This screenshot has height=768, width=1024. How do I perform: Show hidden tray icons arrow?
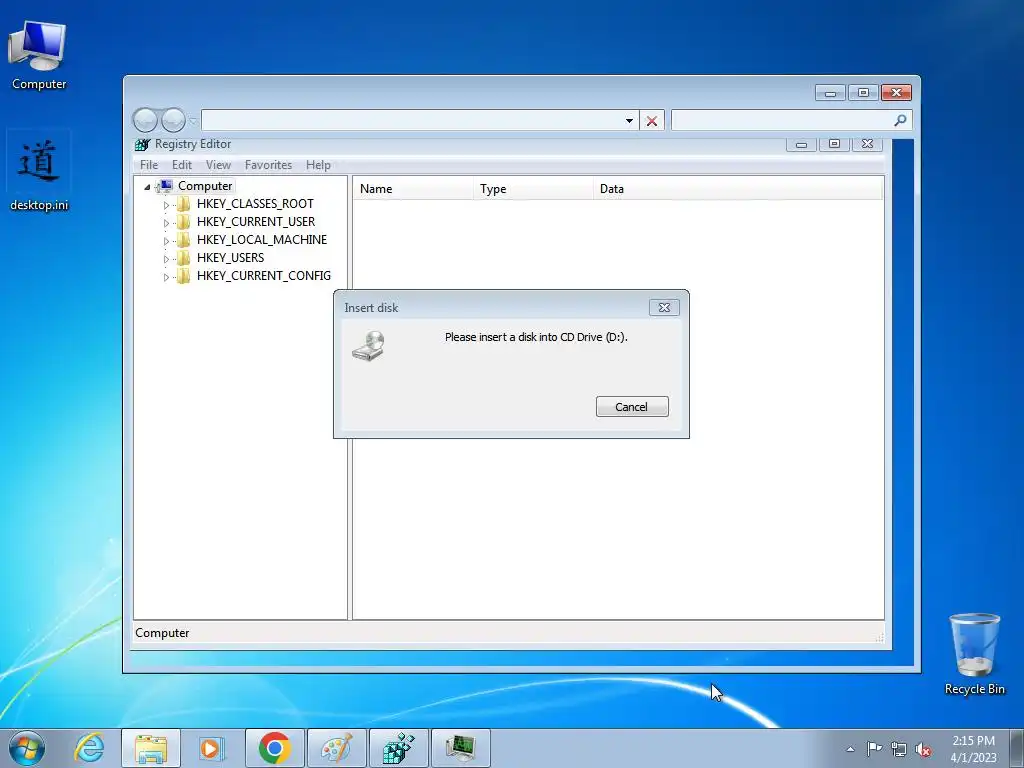pyautogui.click(x=850, y=749)
